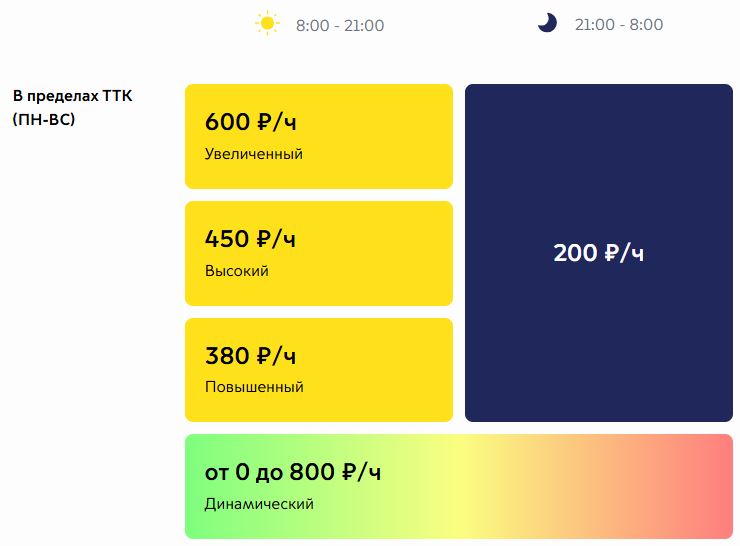Image resolution: width=740 pixels, height=546 pixels.
Task: Open the 450 ₽/ч Высокий tariff card
Action: (x=319, y=253)
